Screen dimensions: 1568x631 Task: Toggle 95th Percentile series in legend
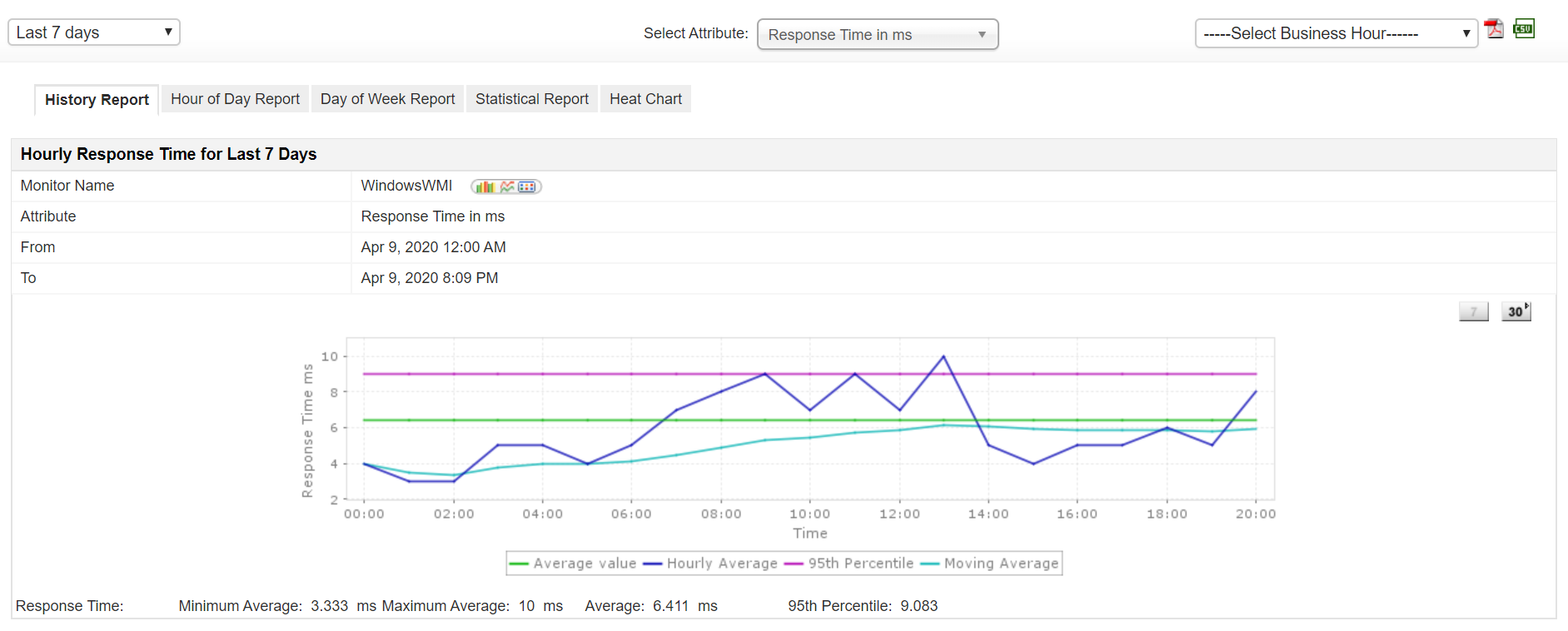coord(860,564)
